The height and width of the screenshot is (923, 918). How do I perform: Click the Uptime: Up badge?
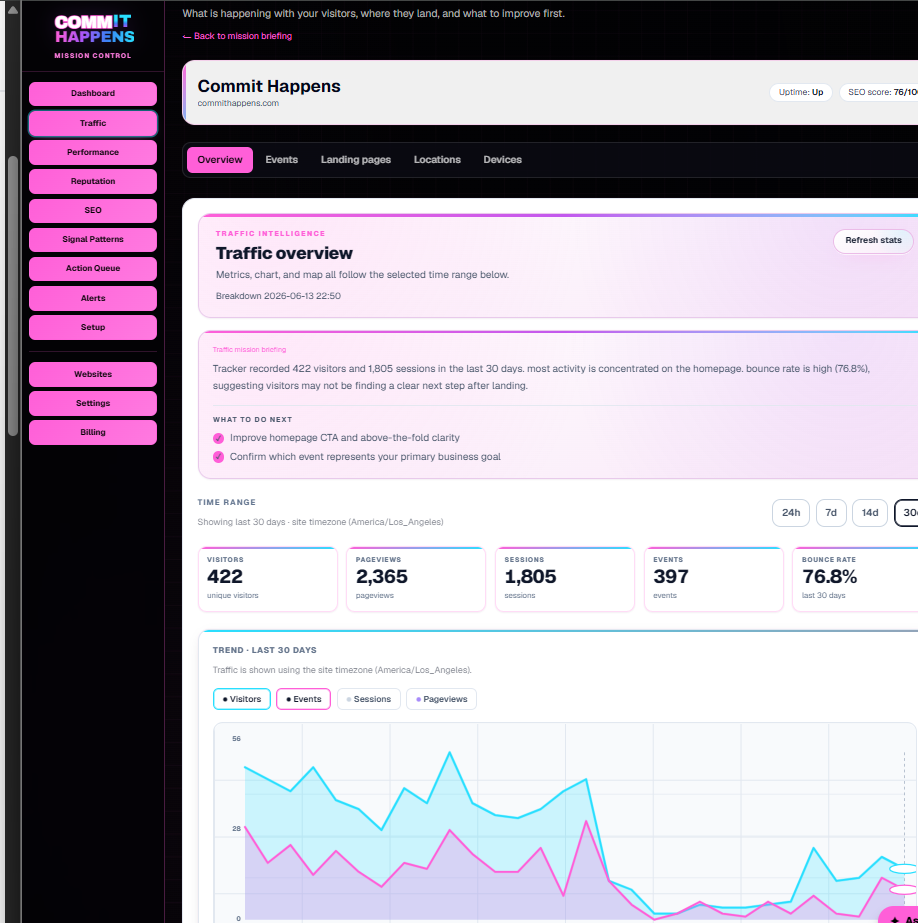(800, 92)
